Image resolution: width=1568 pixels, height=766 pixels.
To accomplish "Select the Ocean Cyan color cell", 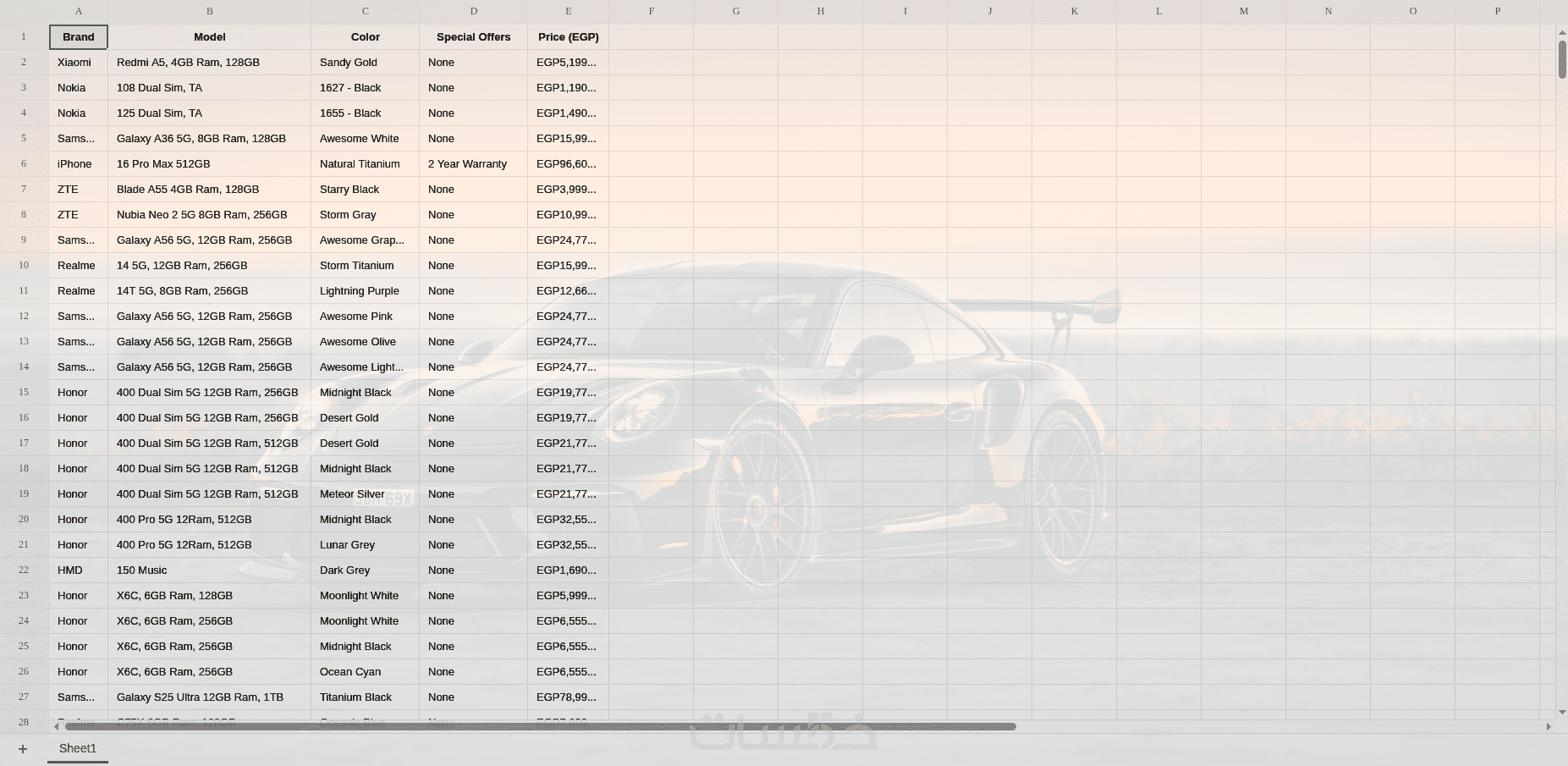I will click(366, 672).
